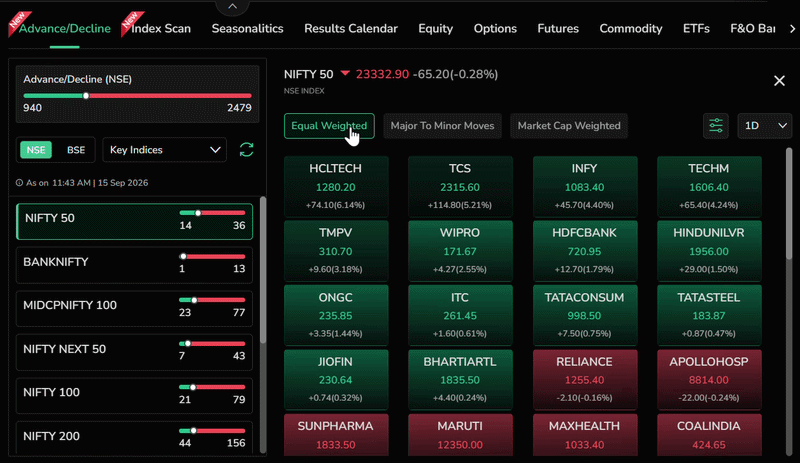Switch to BSE exchange
This screenshot has height=463, width=800.
(76, 150)
